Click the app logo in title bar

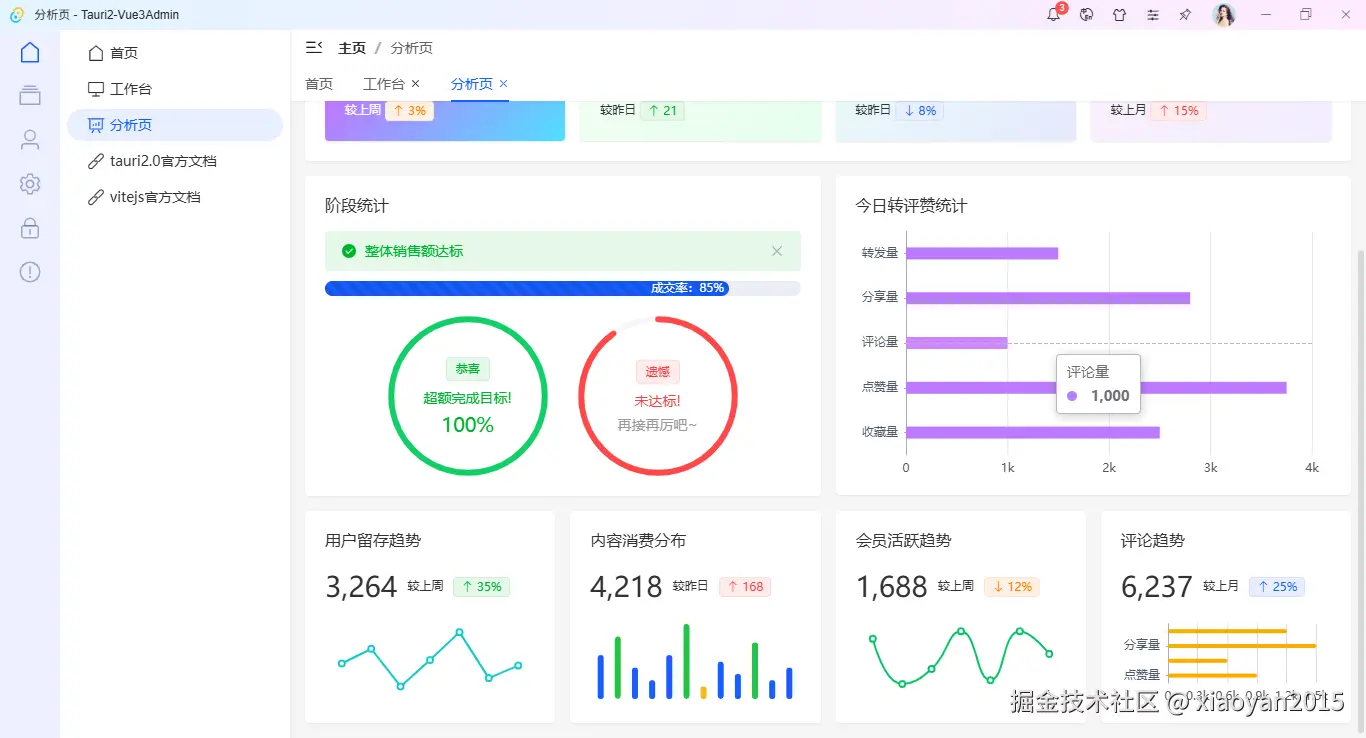tap(16, 15)
